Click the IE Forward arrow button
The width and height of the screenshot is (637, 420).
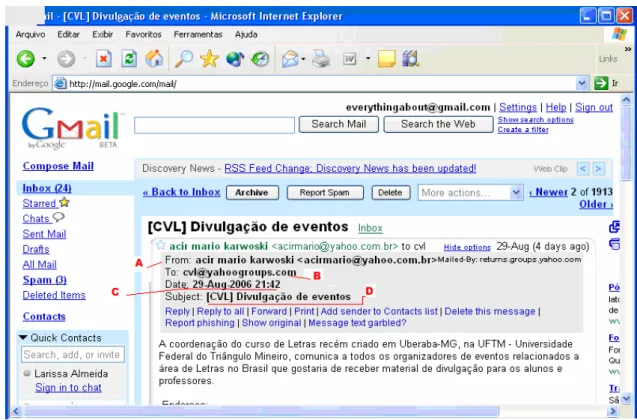(x=66, y=59)
